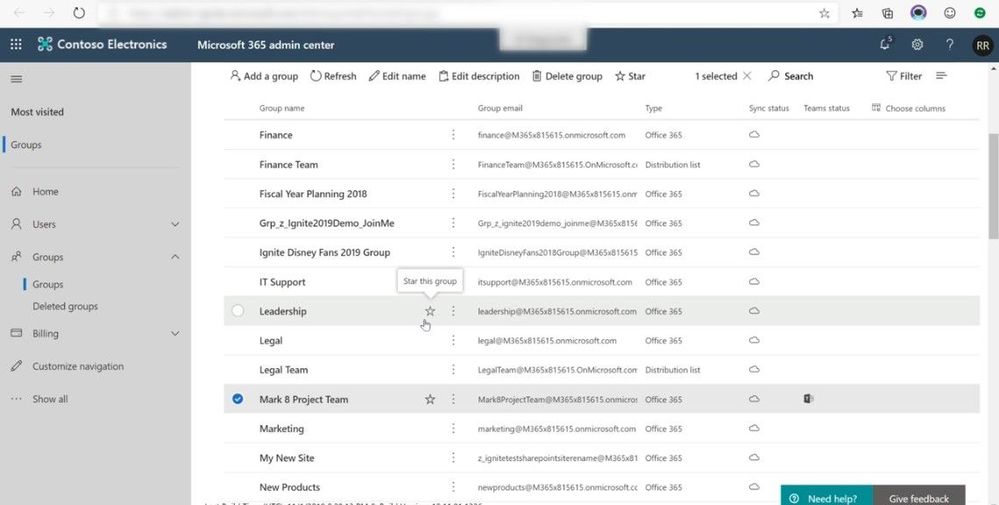This screenshot has width=999, height=505.
Task: Open more actions for Fiscal Year Planning 2018
Action: (453, 194)
